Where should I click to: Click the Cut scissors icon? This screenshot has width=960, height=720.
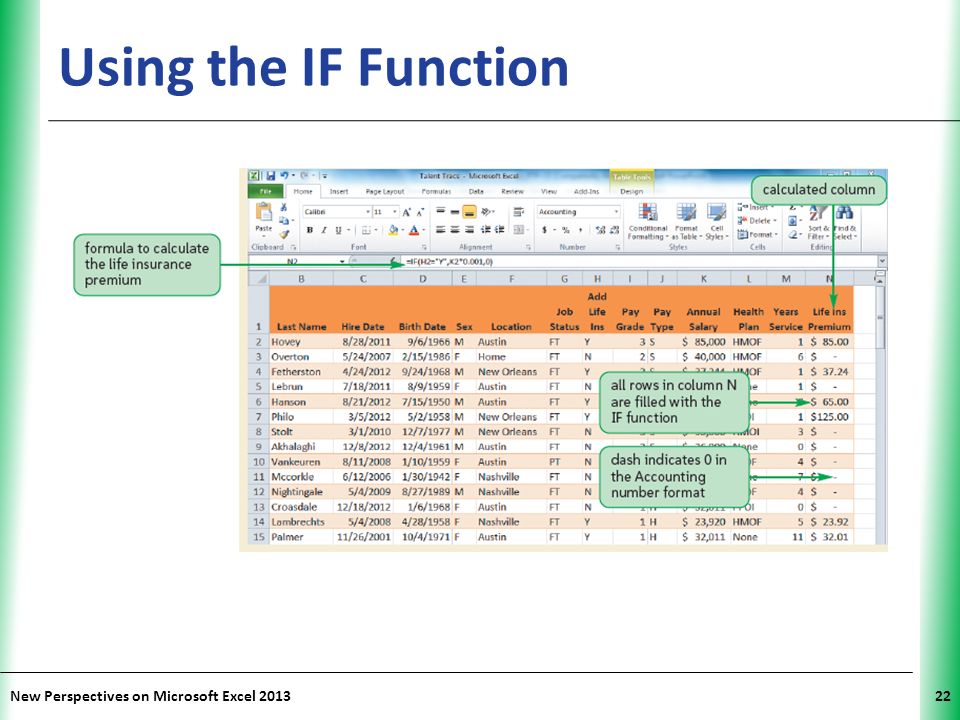(x=283, y=208)
